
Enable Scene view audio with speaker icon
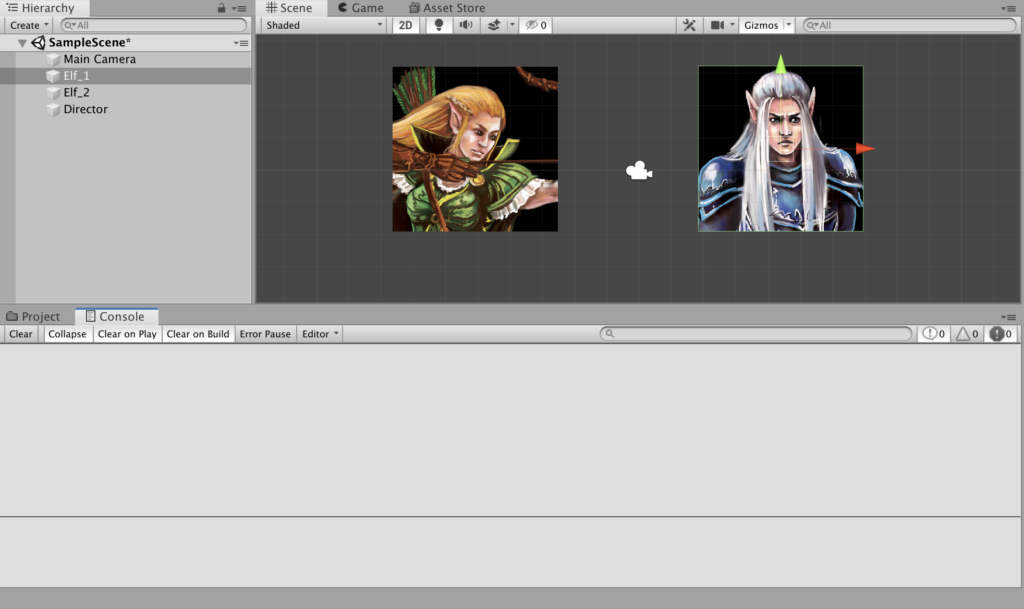(466, 25)
